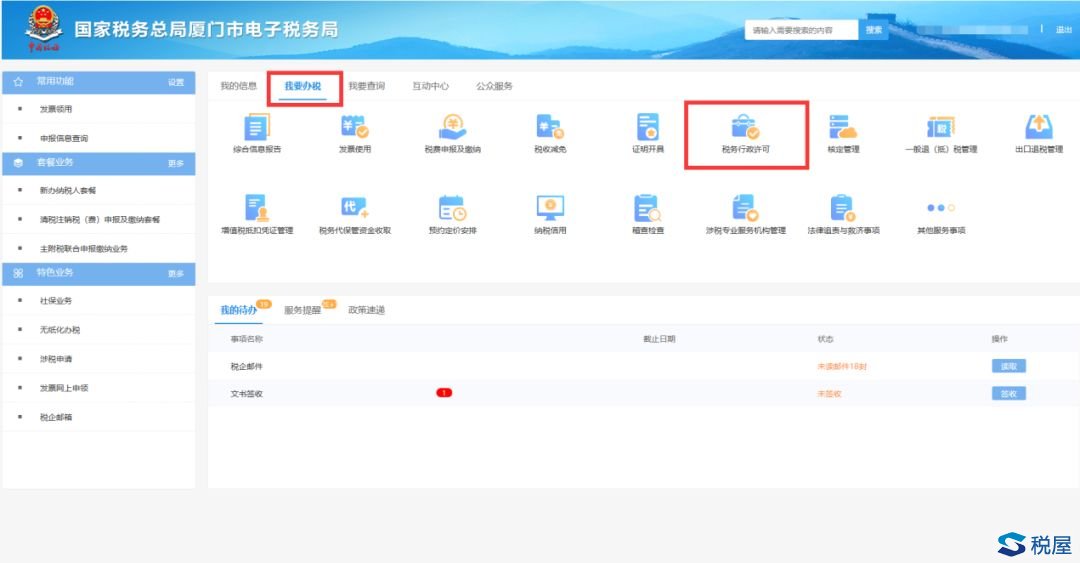Open 发票领用 in the sidebar
1080x563 pixels.
point(56,109)
